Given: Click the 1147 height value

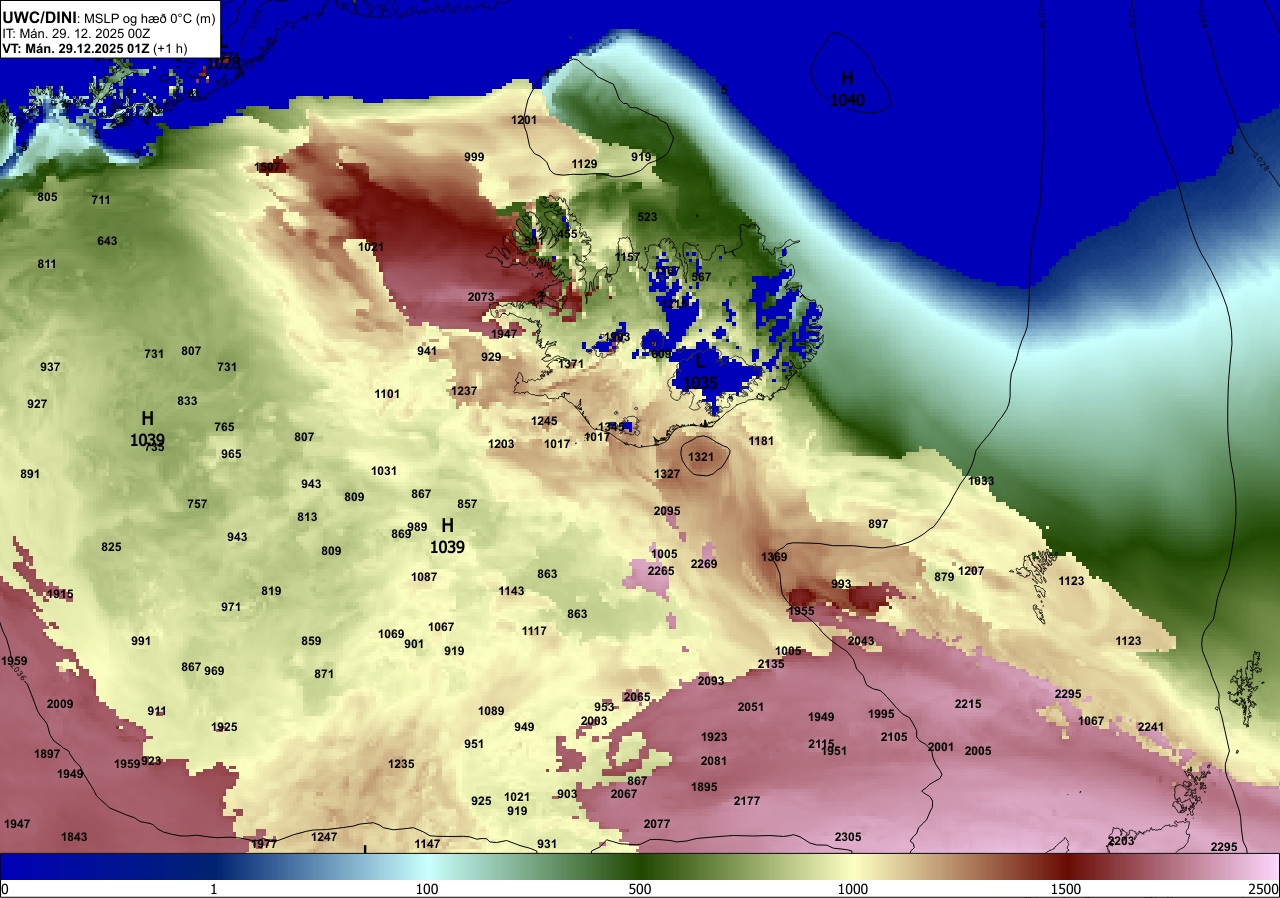Looking at the screenshot, I should click(x=427, y=844).
